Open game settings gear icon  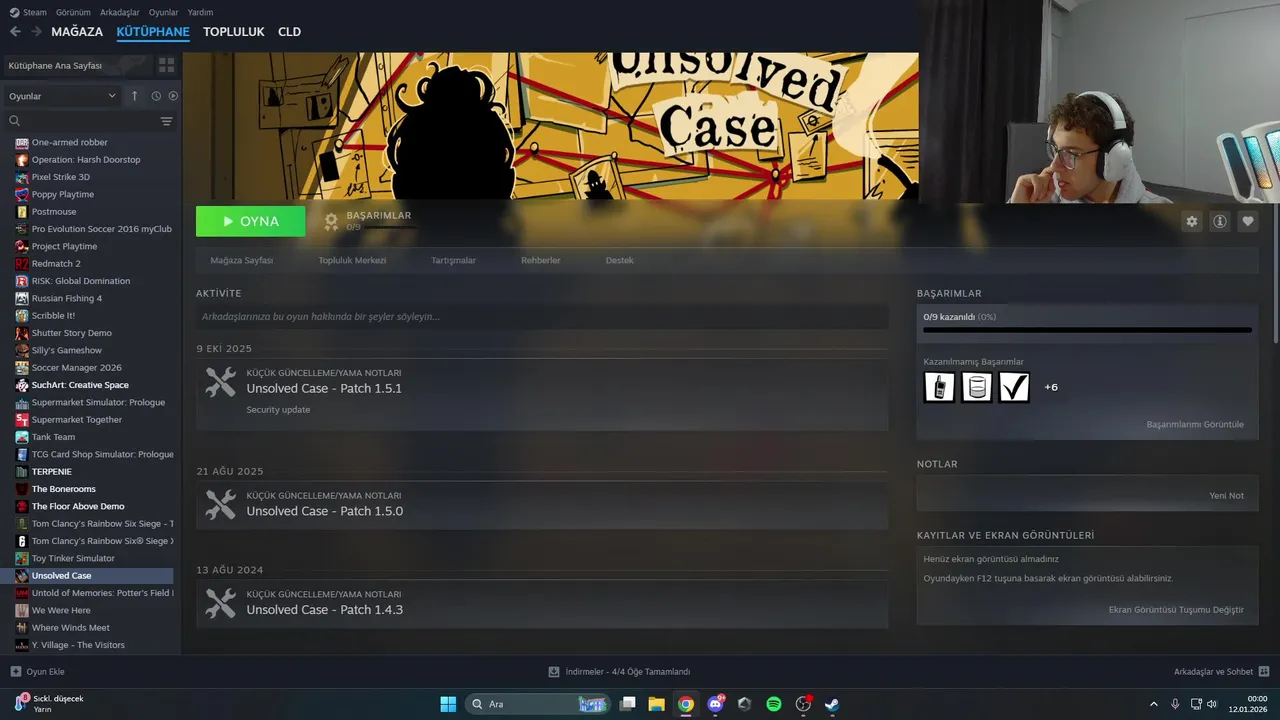coord(1191,222)
